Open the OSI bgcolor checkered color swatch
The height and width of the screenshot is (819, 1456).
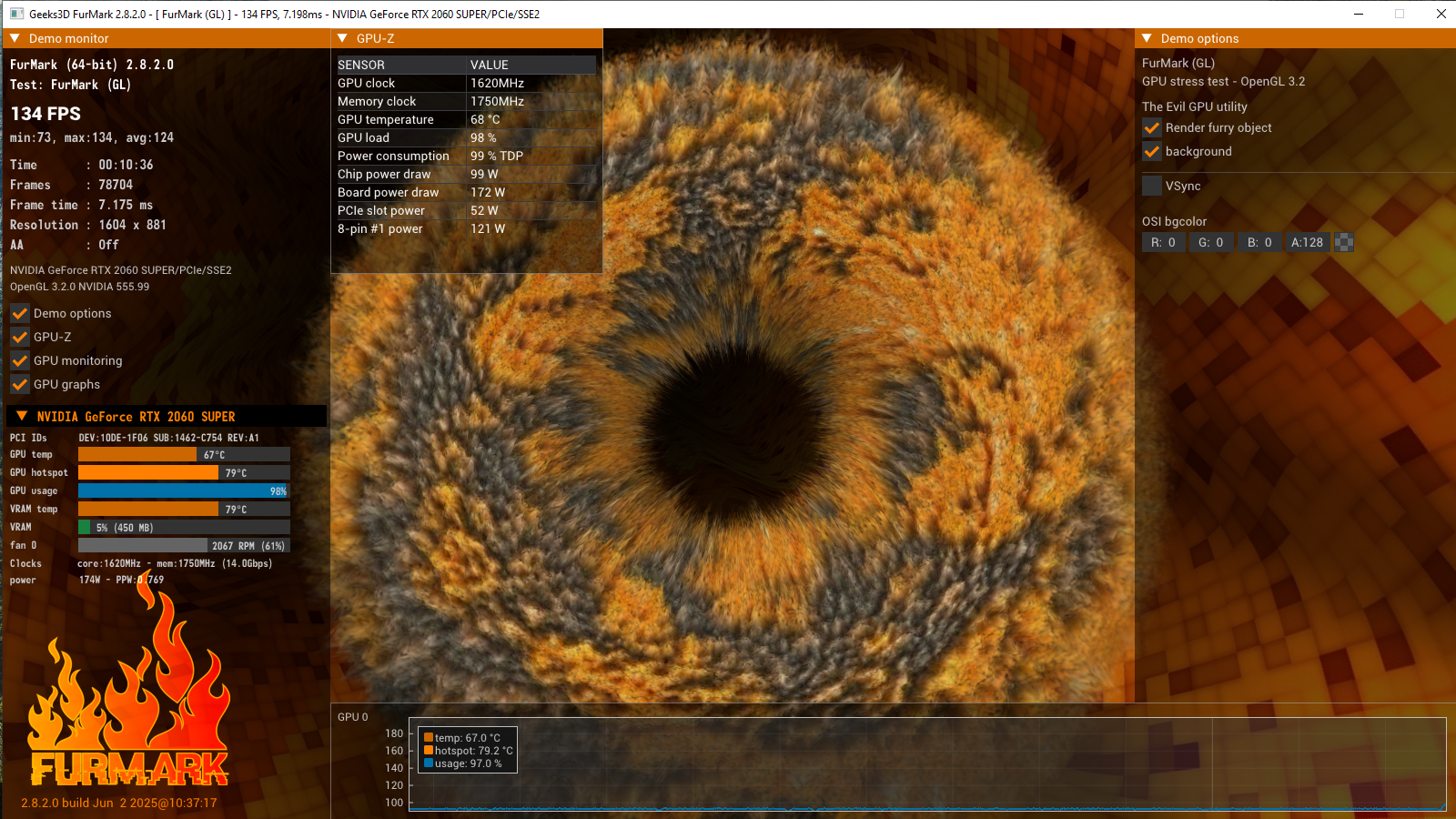click(1344, 242)
